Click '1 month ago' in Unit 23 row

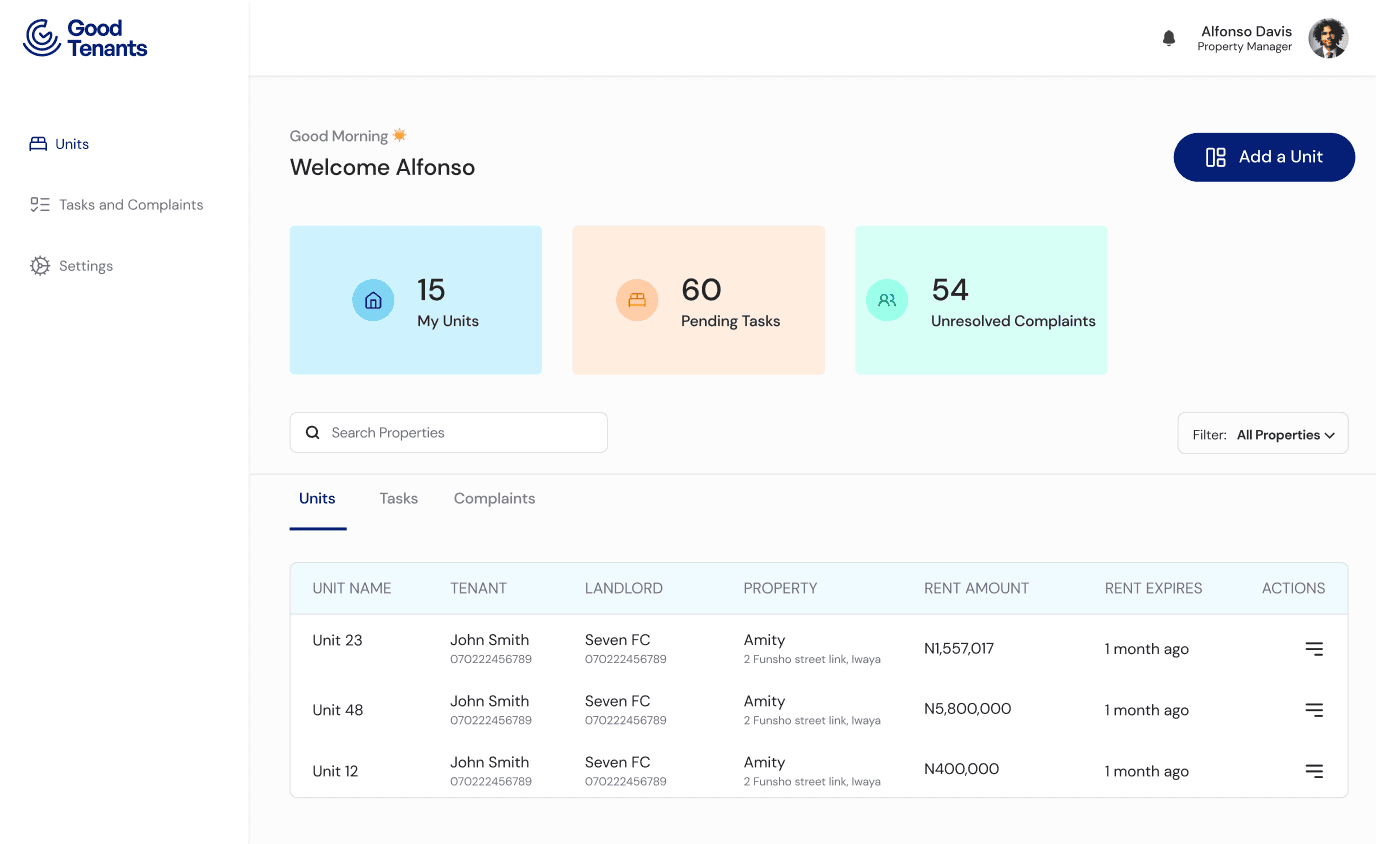click(x=1146, y=649)
